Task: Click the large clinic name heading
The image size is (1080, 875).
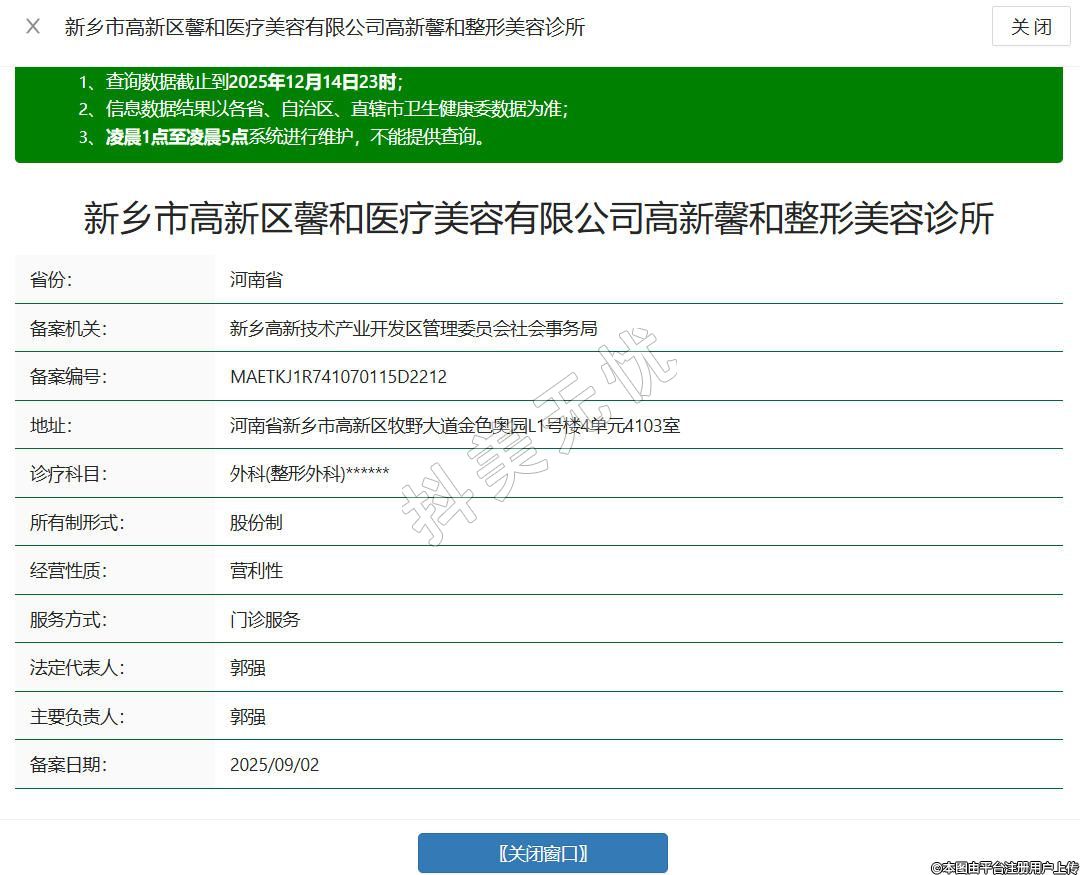Action: tap(538, 218)
